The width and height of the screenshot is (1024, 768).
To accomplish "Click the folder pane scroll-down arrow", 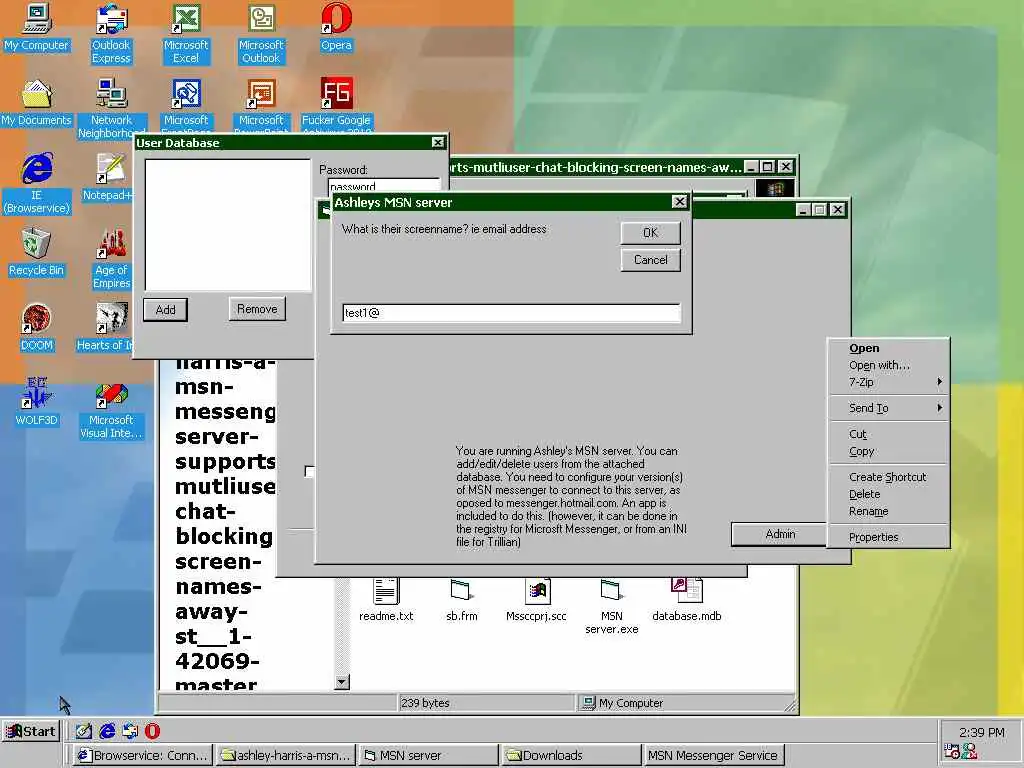I will (342, 682).
